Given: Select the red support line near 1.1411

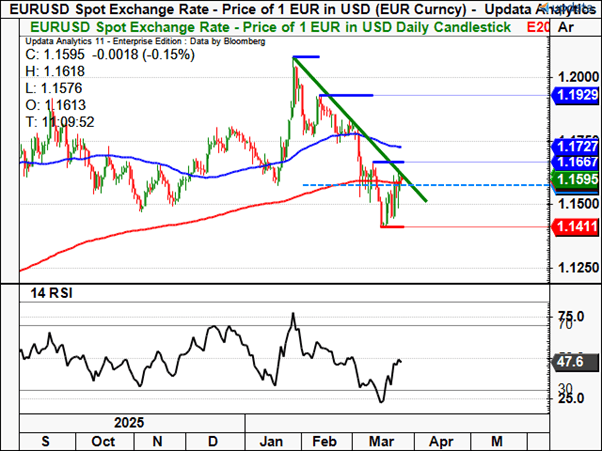Looking at the screenshot, I should click(392, 227).
